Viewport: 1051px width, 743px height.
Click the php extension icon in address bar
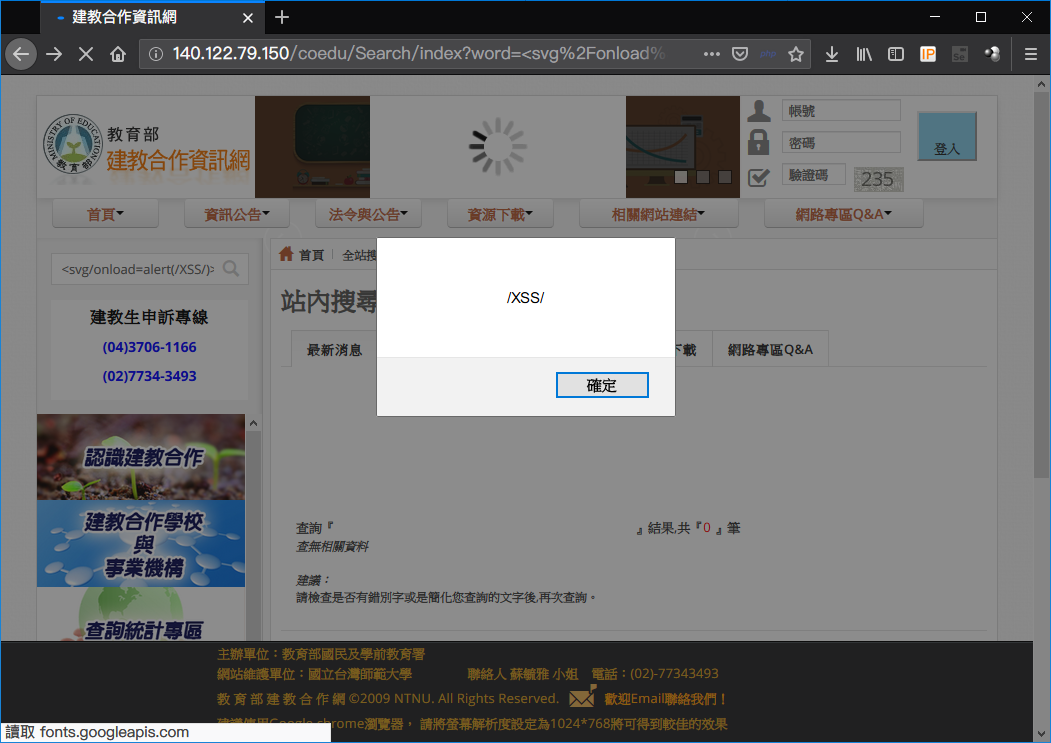pos(768,54)
